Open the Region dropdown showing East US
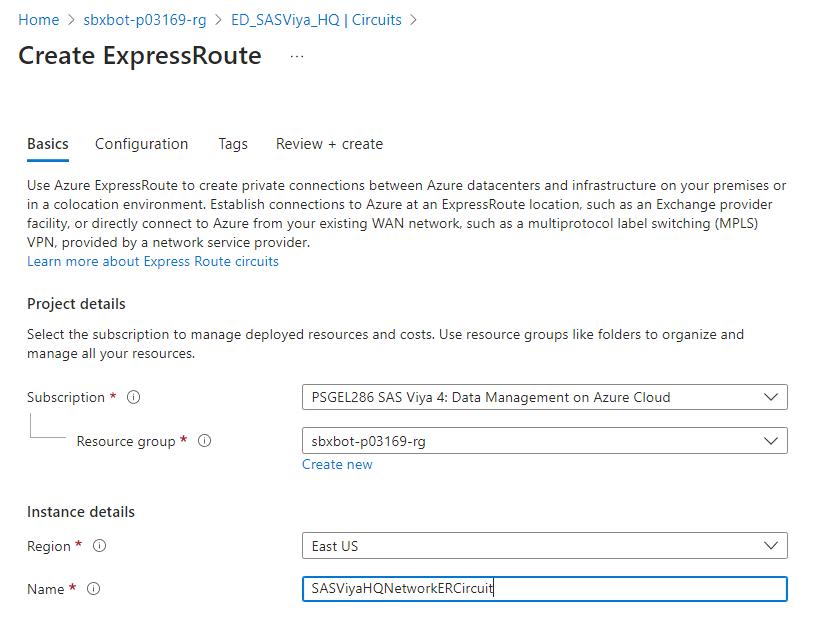Screen dimensions: 831x628 click(544, 546)
